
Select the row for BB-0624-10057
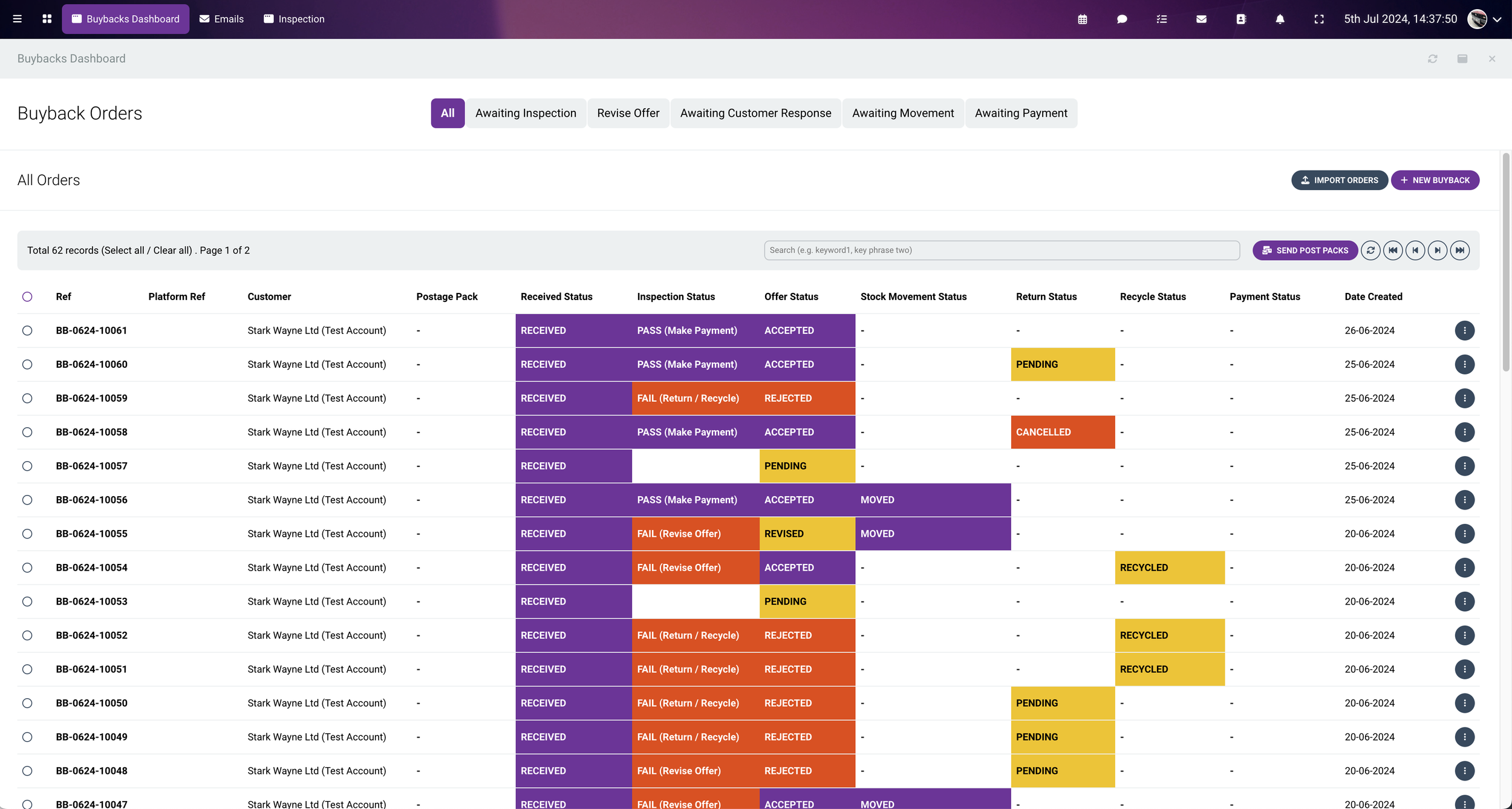pyautogui.click(x=27, y=466)
